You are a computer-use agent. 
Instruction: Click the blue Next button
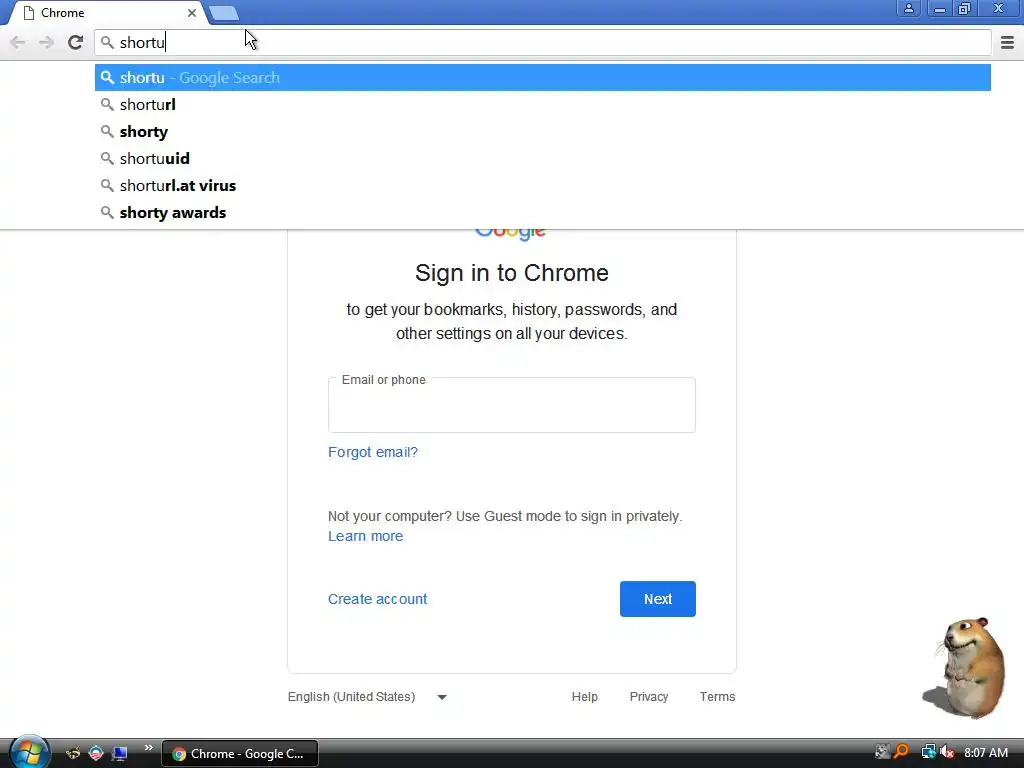tap(658, 599)
